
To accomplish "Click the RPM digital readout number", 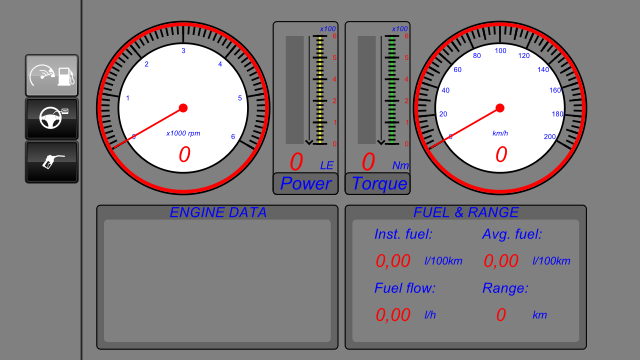I will 184,155.
